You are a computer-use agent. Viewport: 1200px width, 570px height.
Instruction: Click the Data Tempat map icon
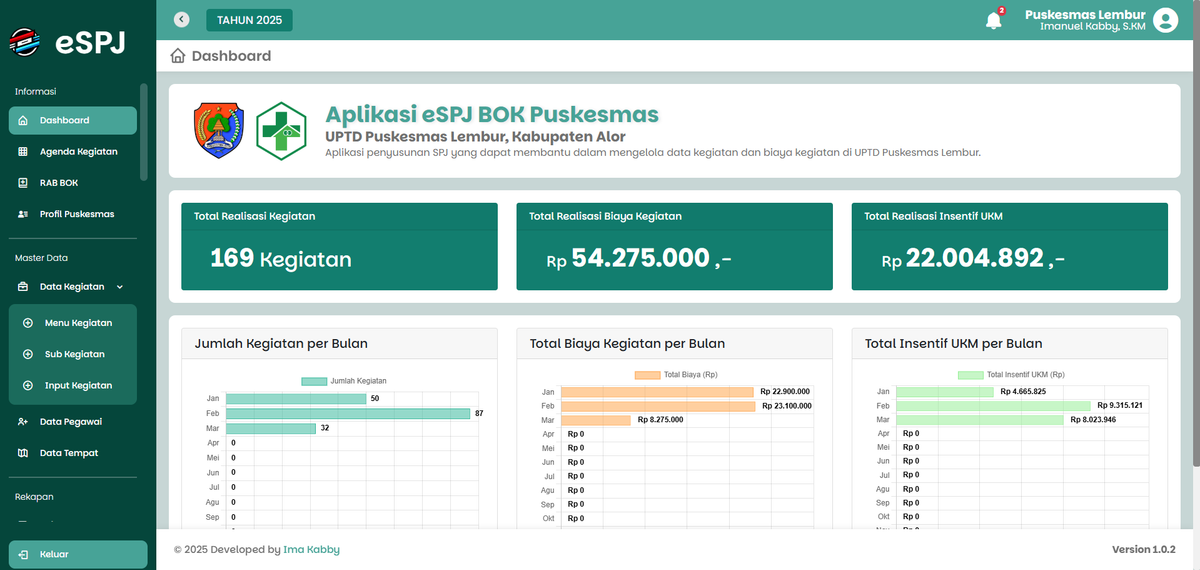pyautogui.click(x=23, y=453)
